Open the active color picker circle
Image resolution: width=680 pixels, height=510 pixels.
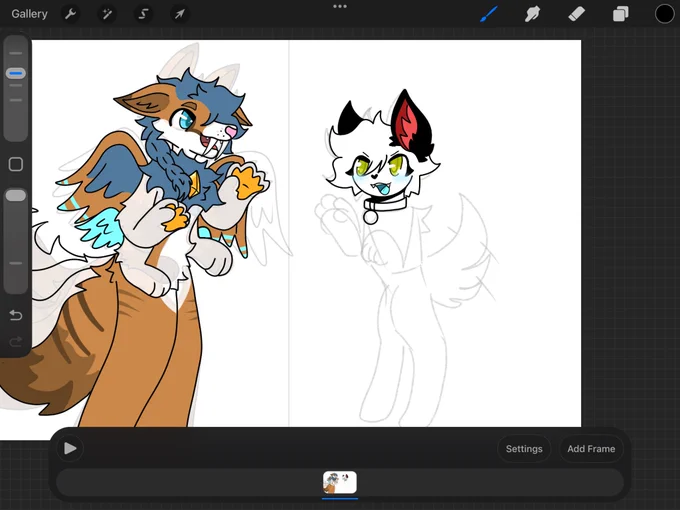point(664,14)
